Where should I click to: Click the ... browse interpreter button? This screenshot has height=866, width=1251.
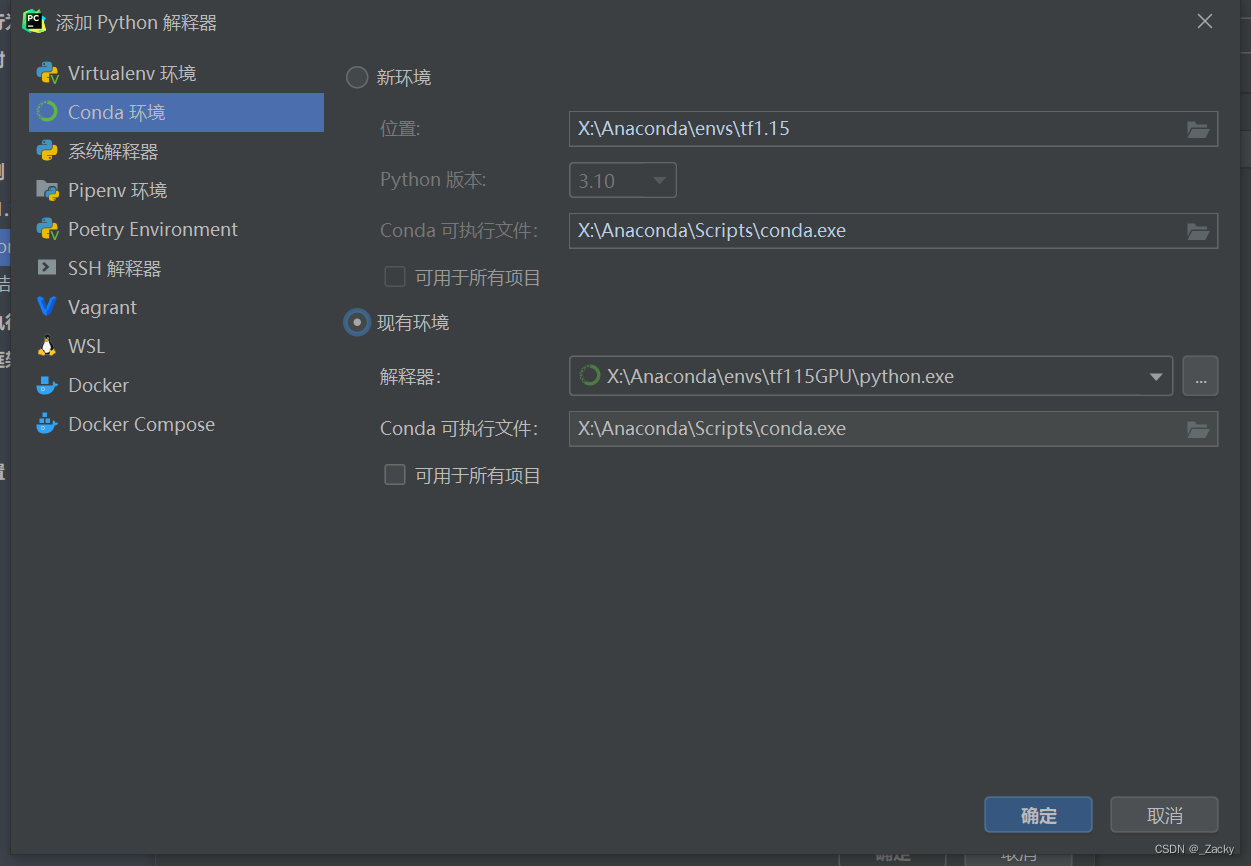(1200, 376)
